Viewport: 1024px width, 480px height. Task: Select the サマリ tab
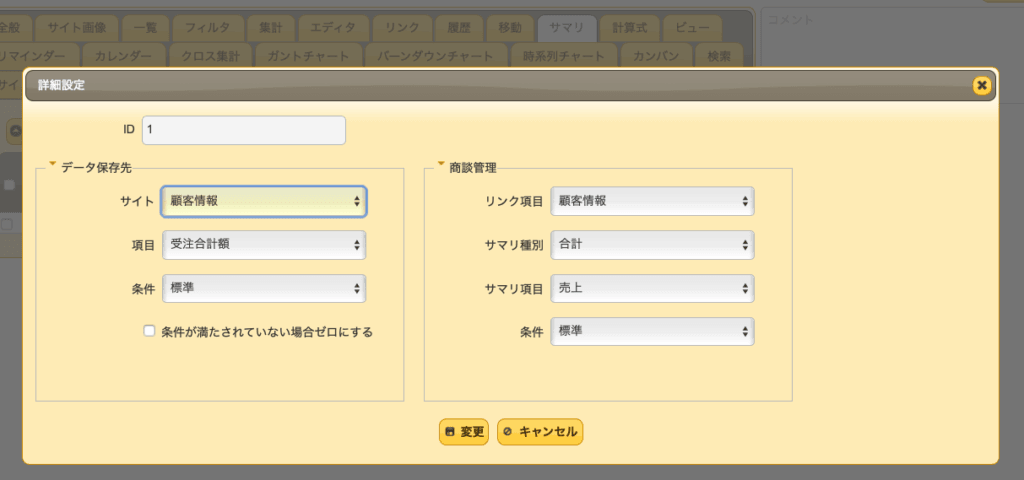tap(566, 27)
